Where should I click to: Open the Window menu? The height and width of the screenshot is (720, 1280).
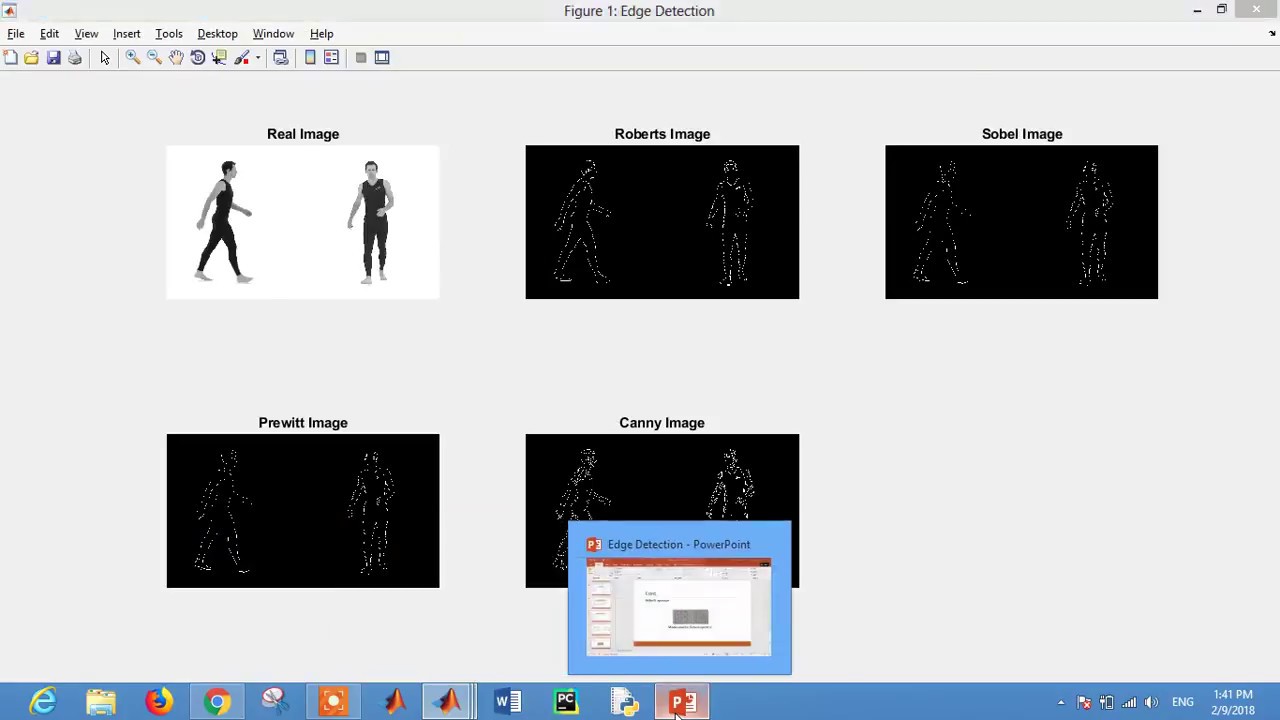pos(273,34)
